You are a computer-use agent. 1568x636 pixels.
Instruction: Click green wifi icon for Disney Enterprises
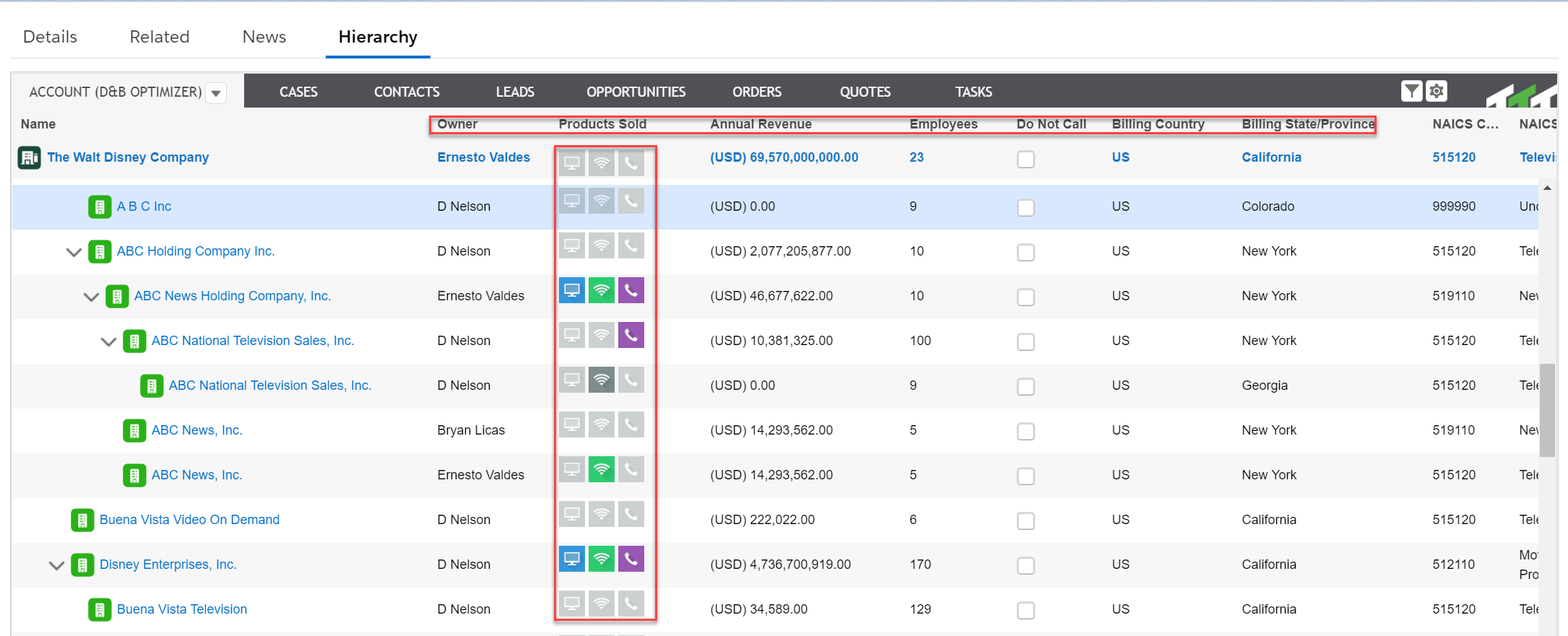[x=601, y=559]
